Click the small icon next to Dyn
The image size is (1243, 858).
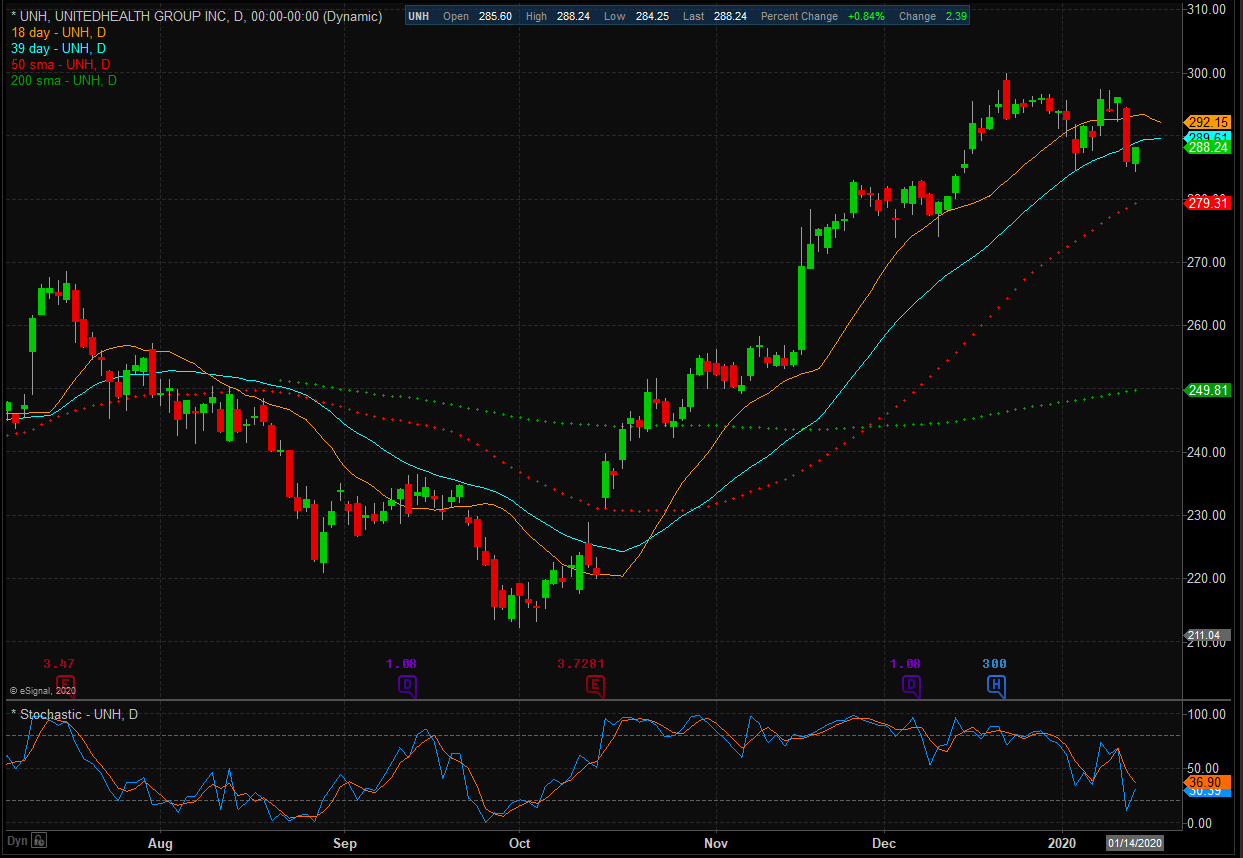click(x=38, y=840)
